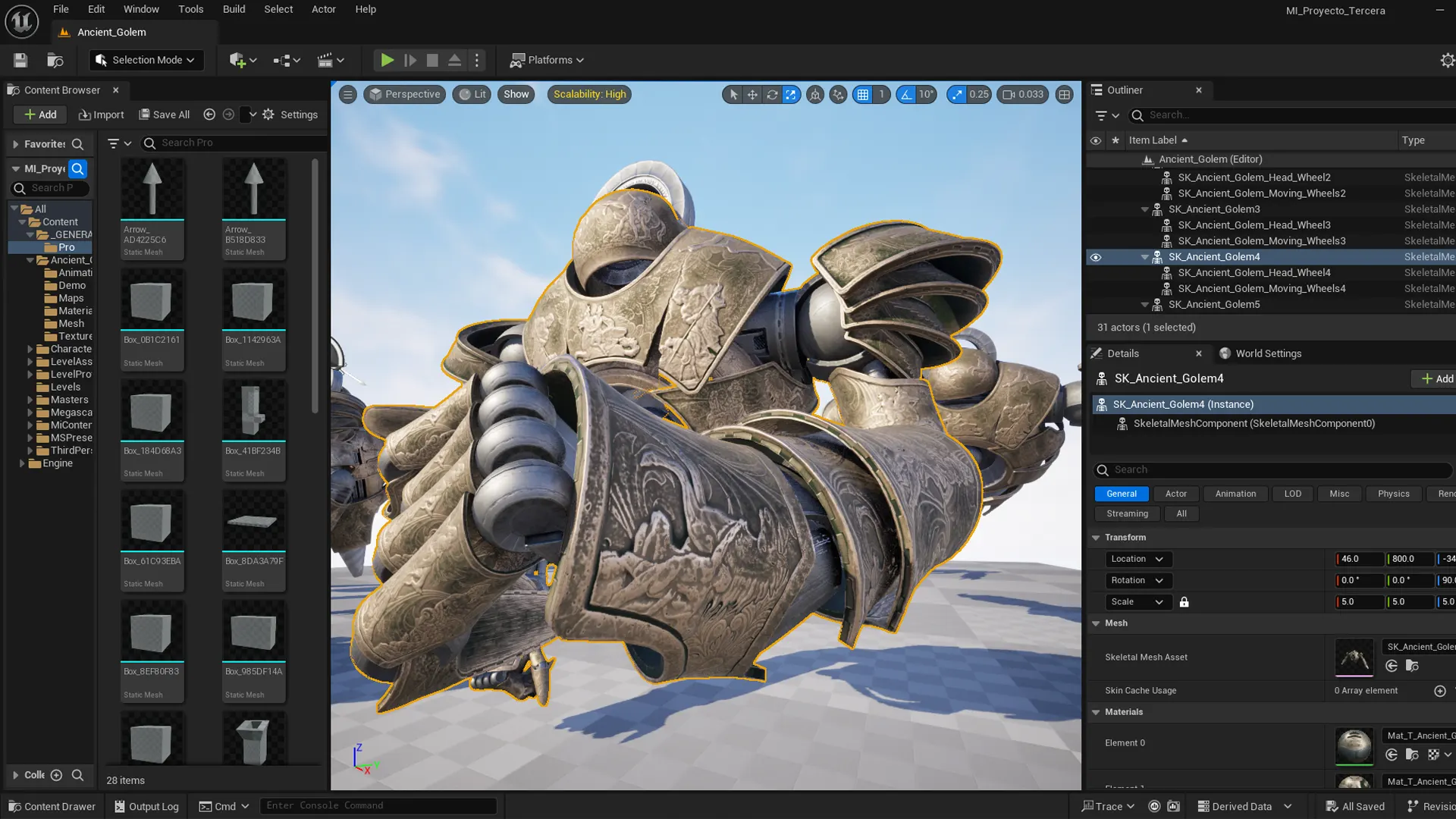The height and width of the screenshot is (819, 1456).
Task: Toggle visibility eye for SK_Ancient_Golem4
Action: pos(1096,257)
